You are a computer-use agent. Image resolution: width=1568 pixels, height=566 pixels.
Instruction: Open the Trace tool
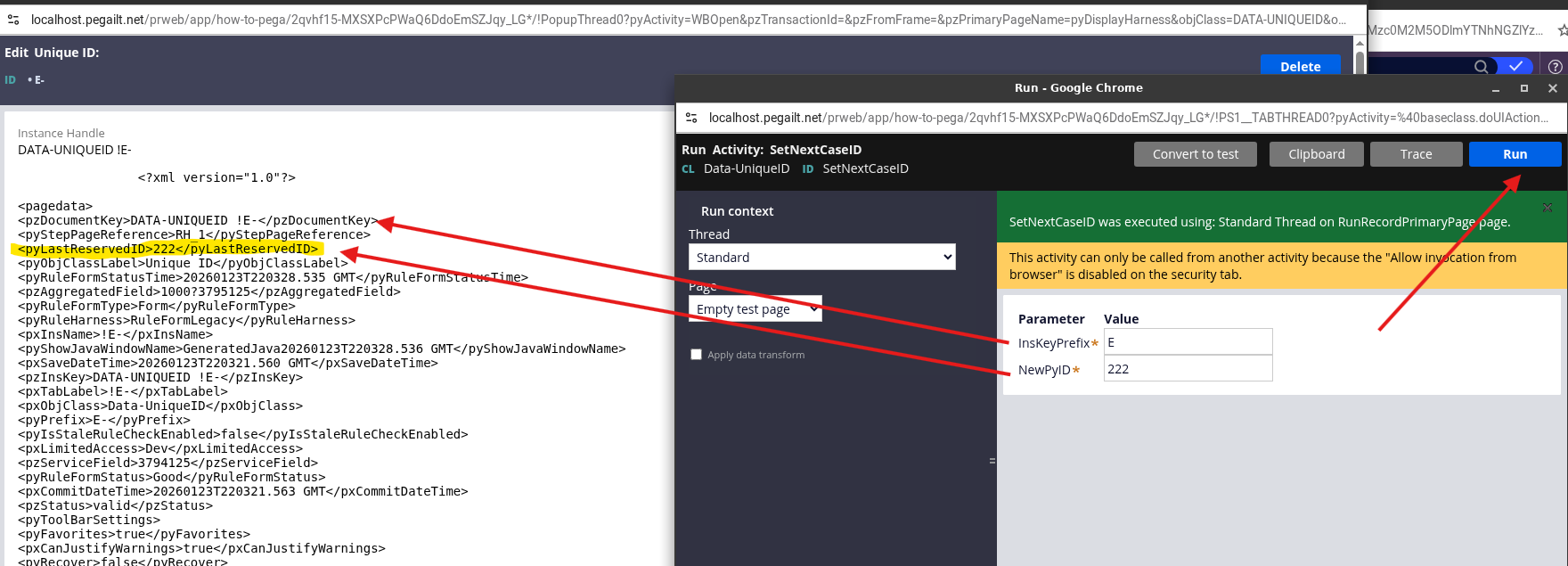point(1416,154)
